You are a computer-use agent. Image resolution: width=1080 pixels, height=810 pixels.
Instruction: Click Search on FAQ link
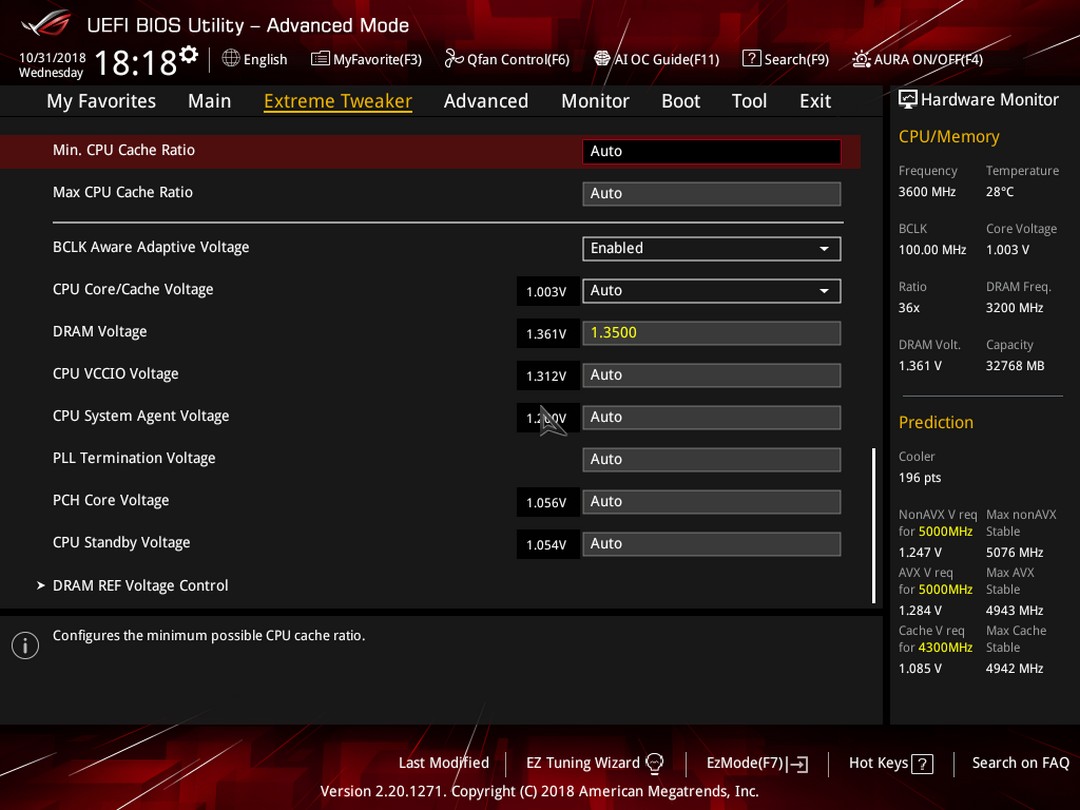point(1020,763)
